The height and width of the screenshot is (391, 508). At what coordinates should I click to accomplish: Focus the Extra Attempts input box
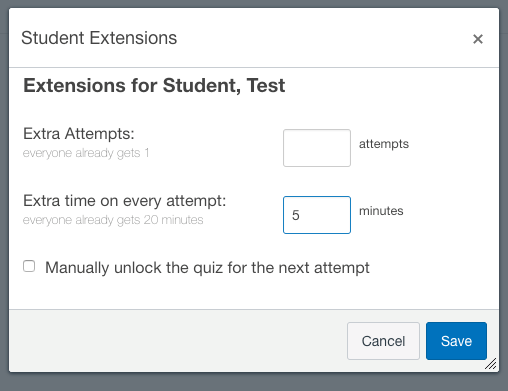[317, 148]
